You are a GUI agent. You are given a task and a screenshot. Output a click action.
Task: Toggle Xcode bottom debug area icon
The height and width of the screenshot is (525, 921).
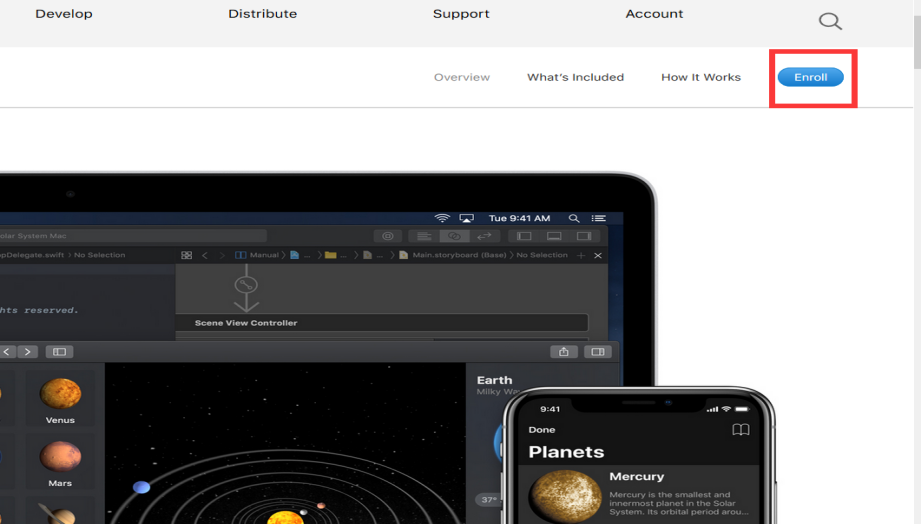(x=554, y=236)
